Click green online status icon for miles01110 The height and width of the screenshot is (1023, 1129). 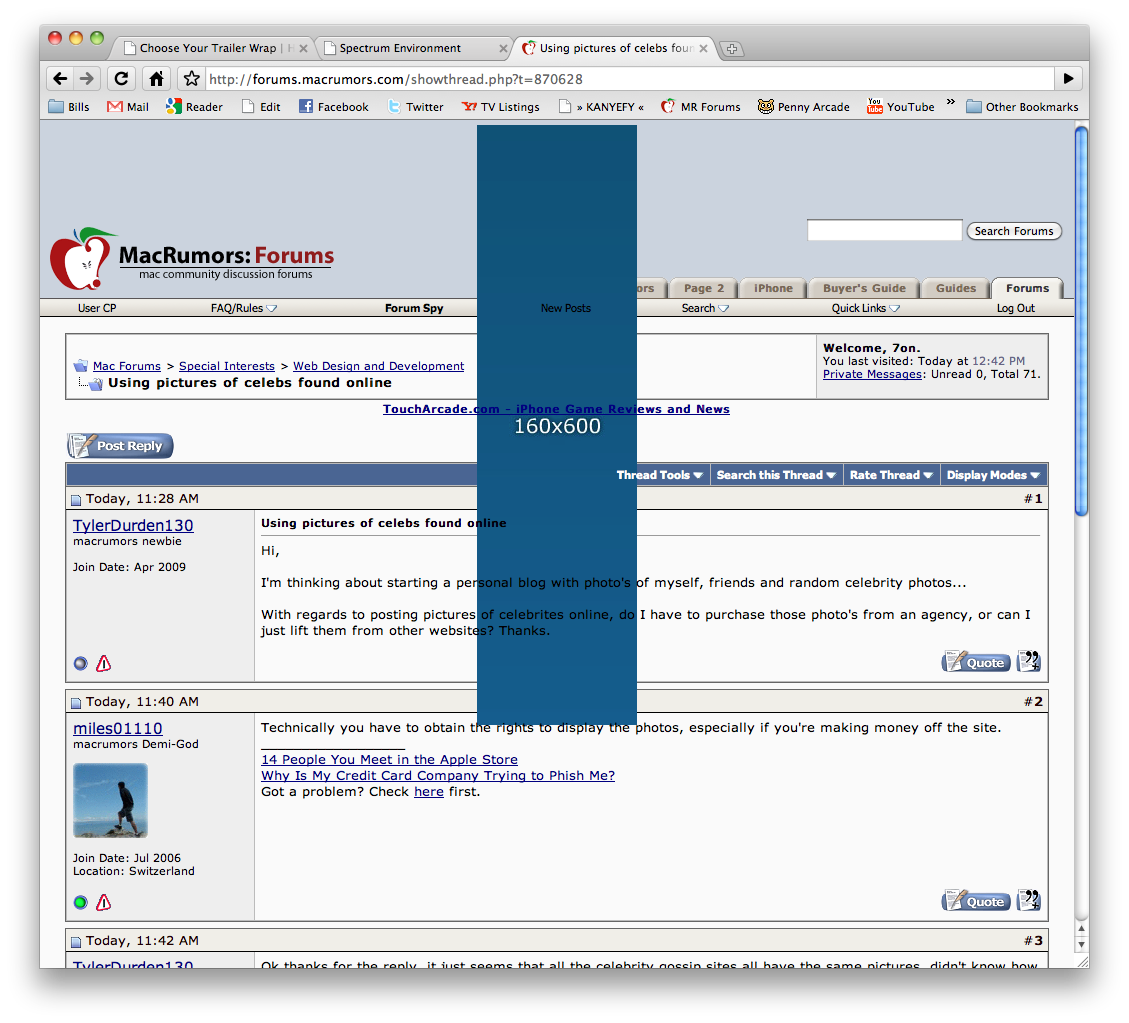coord(81,902)
